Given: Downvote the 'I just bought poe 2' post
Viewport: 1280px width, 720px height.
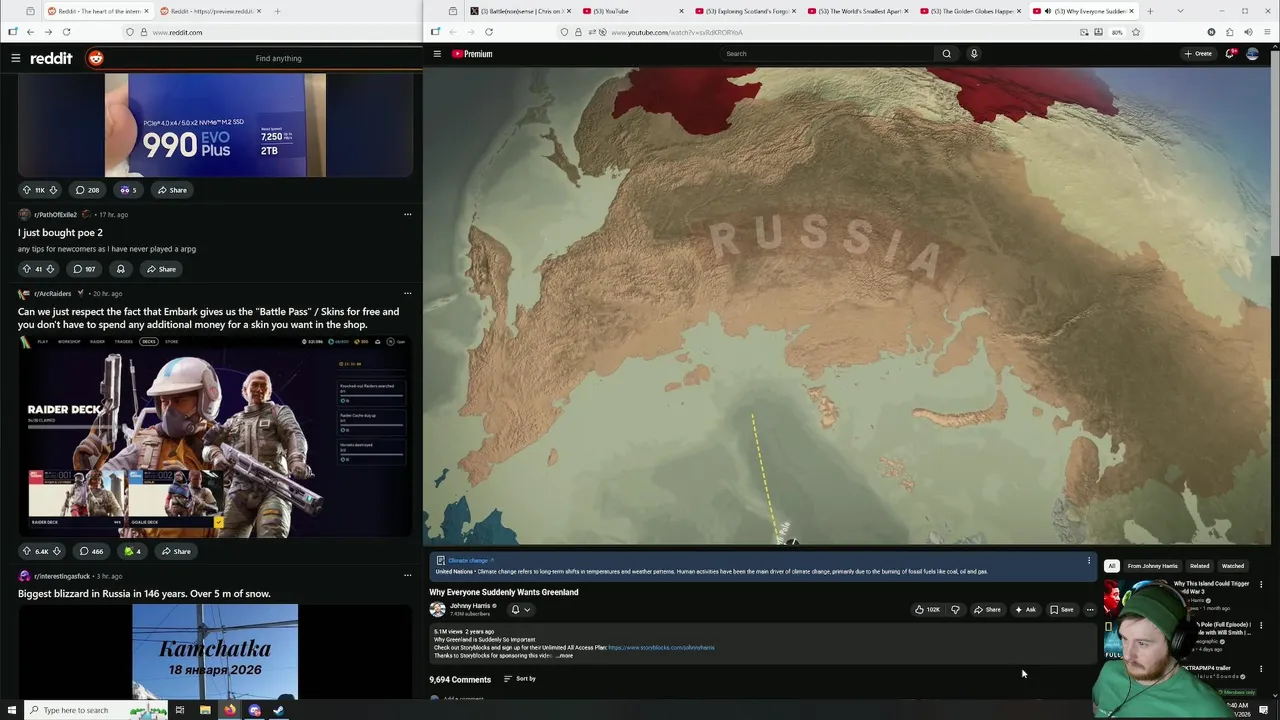Looking at the screenshot, I should [51, 269].
